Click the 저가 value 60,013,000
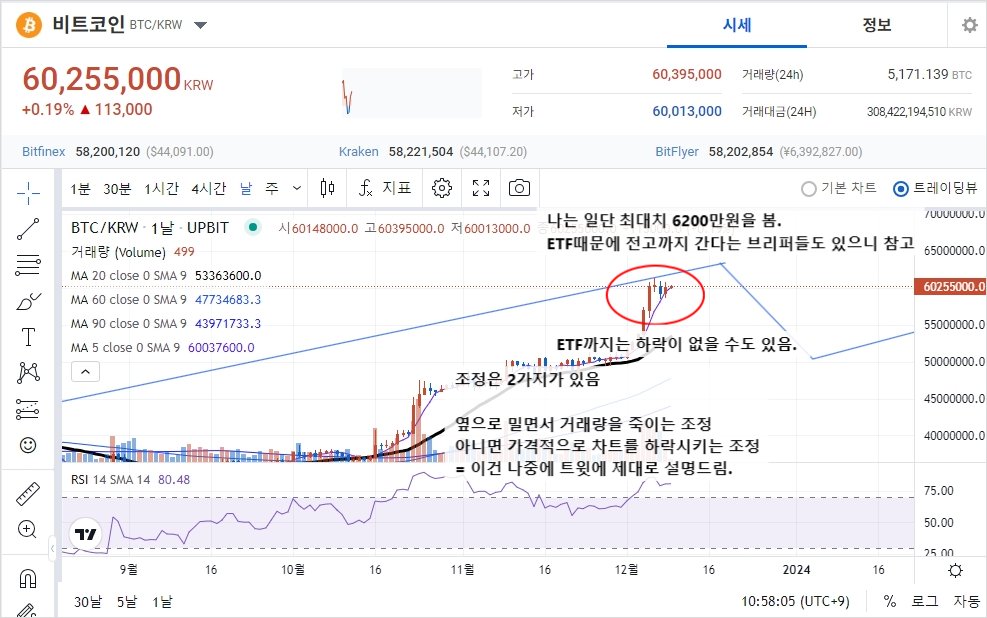This screenshot has height=618, width=987. 687,111
